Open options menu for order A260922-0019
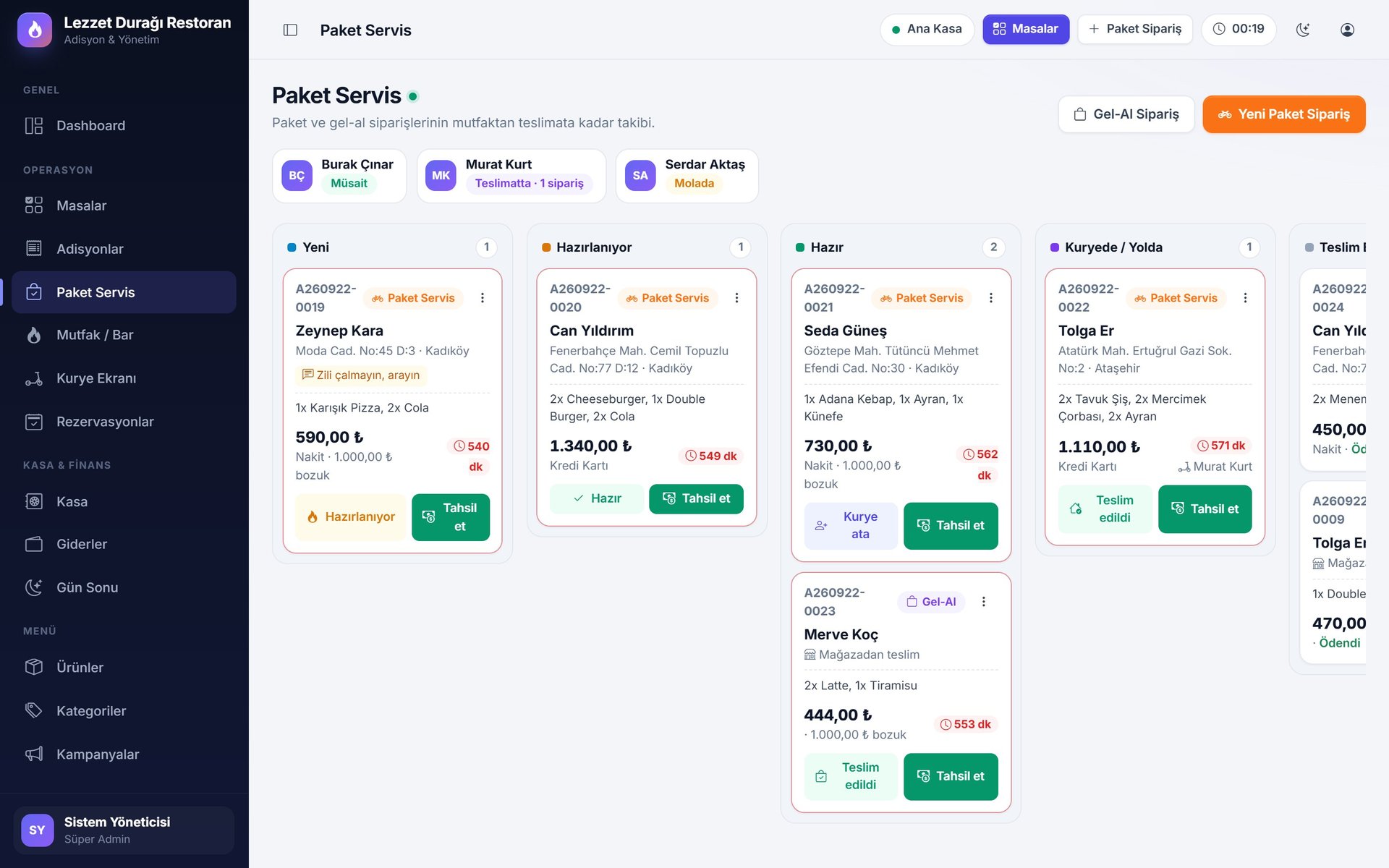This screenshot has width=1389, height=868. click(483, 298)
